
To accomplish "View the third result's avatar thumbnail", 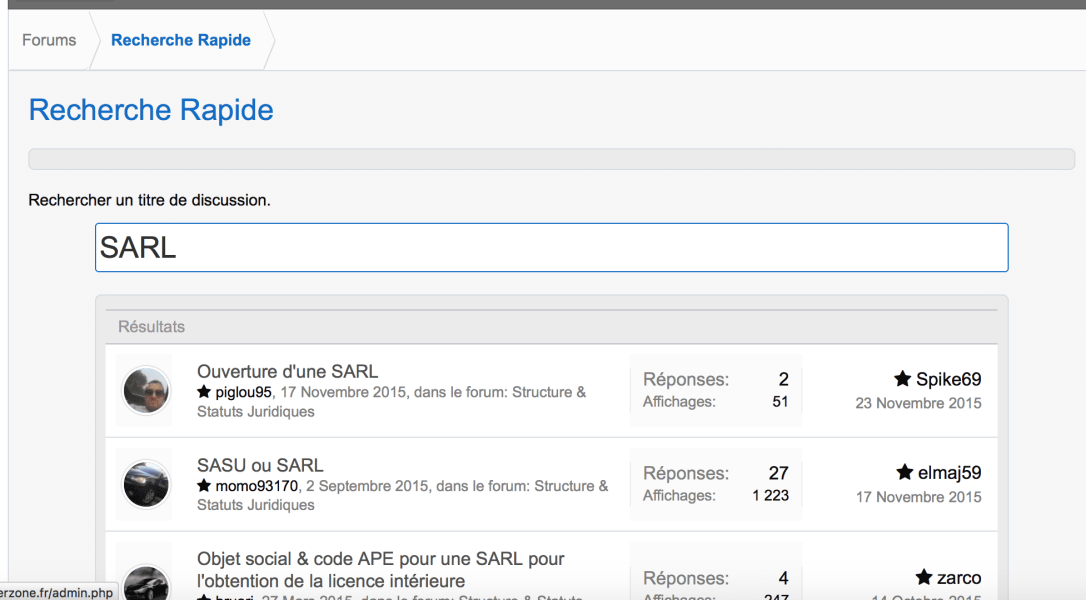I will pos(146,582).
